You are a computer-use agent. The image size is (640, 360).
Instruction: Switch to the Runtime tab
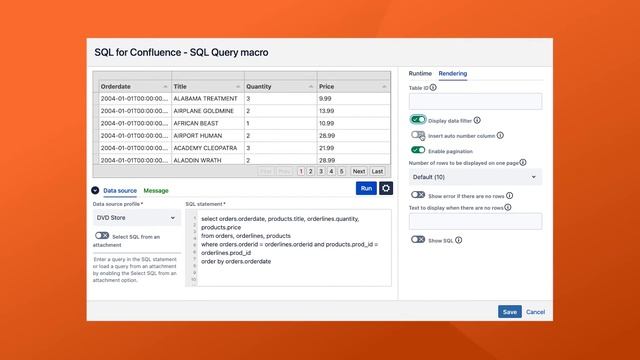tap(420, 73)
